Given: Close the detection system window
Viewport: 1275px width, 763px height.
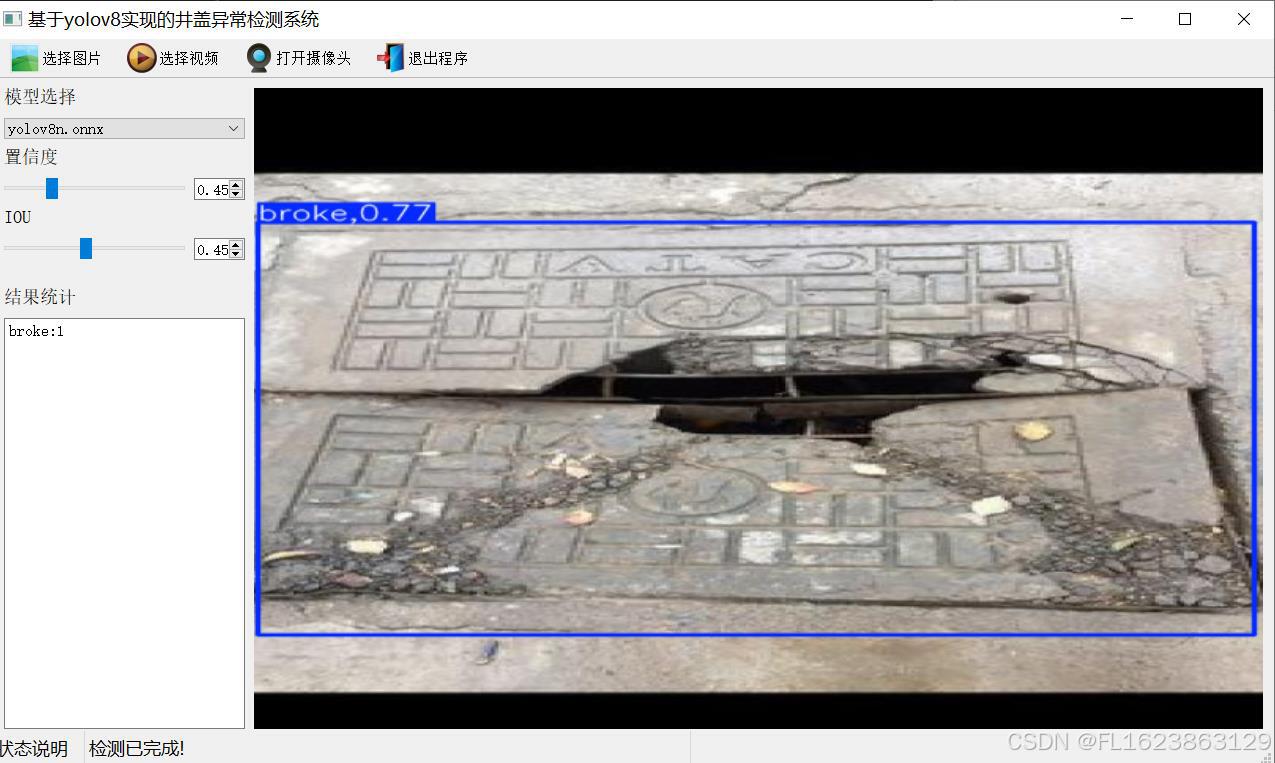Looking at the screenshot, I should (x=1244, y=19).
